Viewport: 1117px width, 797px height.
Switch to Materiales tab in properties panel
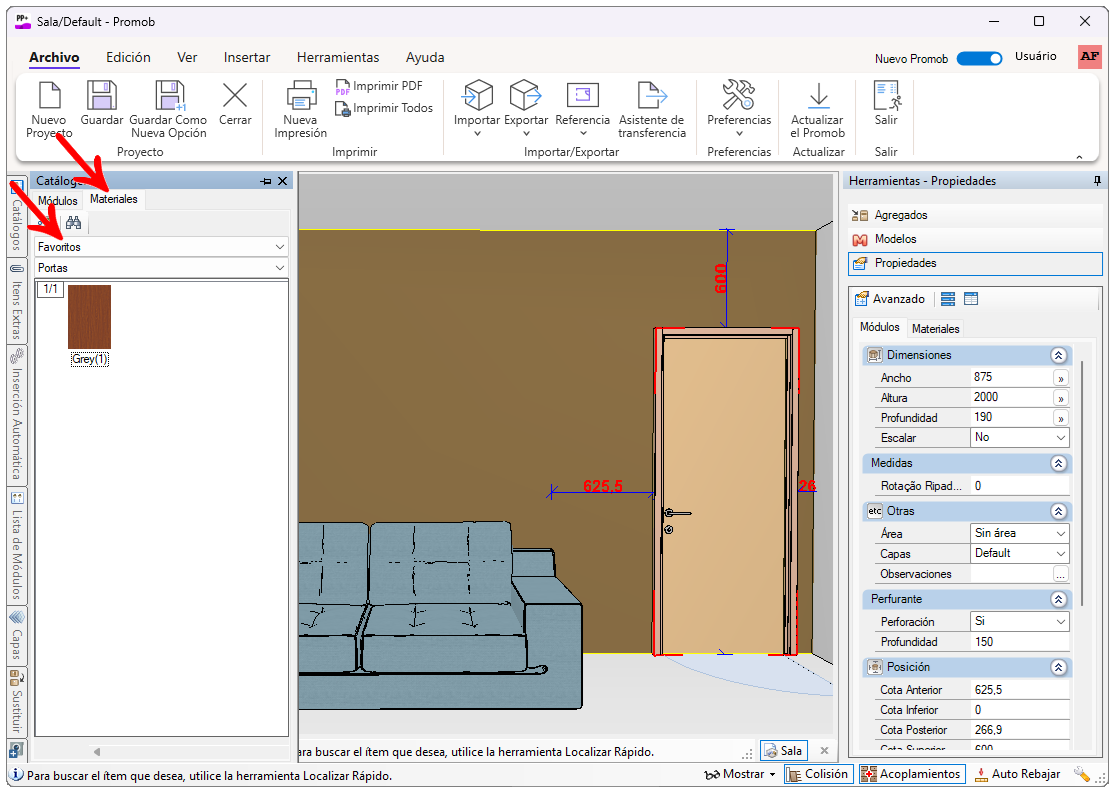click(935, 328)
